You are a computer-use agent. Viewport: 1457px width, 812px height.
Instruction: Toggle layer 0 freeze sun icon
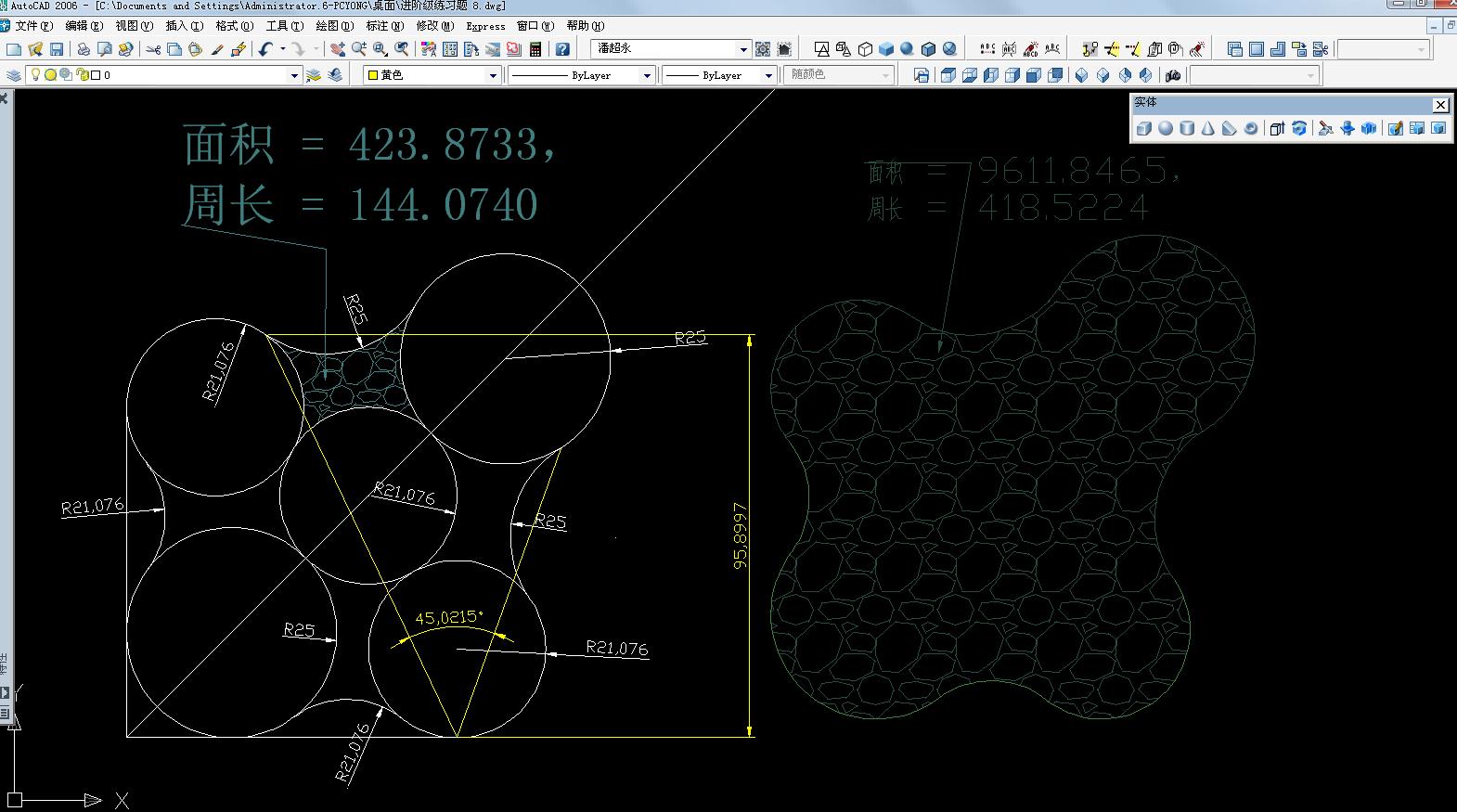click(51, 75)
